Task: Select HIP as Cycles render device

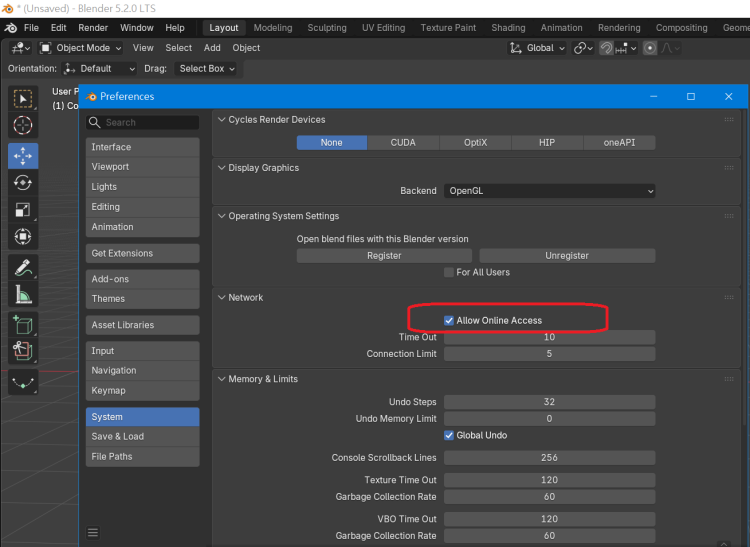Action: pos(547,142)
